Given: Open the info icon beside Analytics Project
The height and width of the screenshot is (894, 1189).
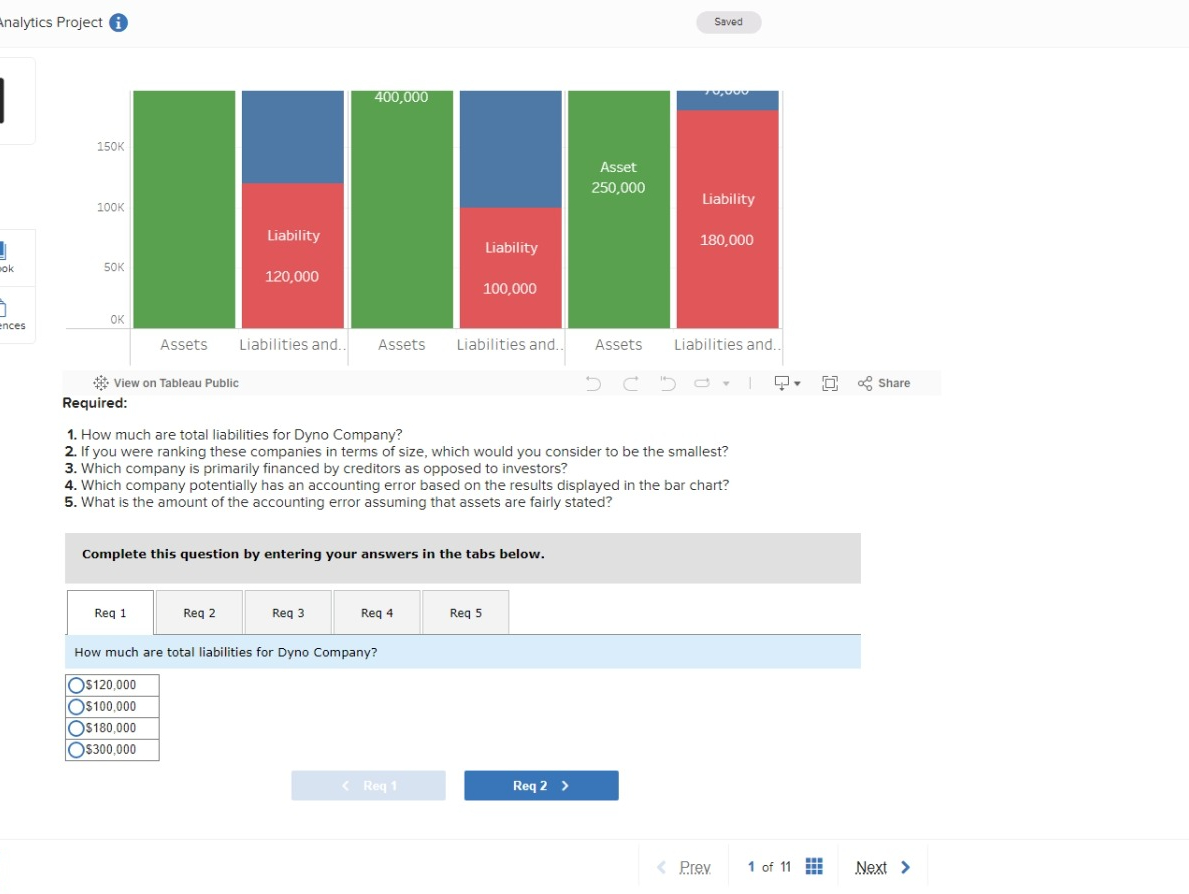Looking at the screenshot, I should click(x=117, y=22).
